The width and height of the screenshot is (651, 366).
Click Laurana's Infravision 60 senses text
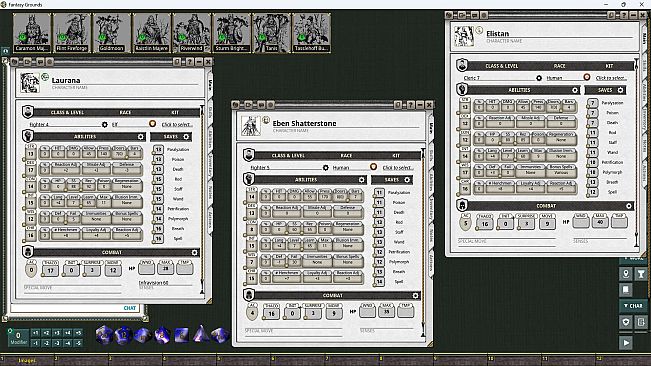(153, 283)
